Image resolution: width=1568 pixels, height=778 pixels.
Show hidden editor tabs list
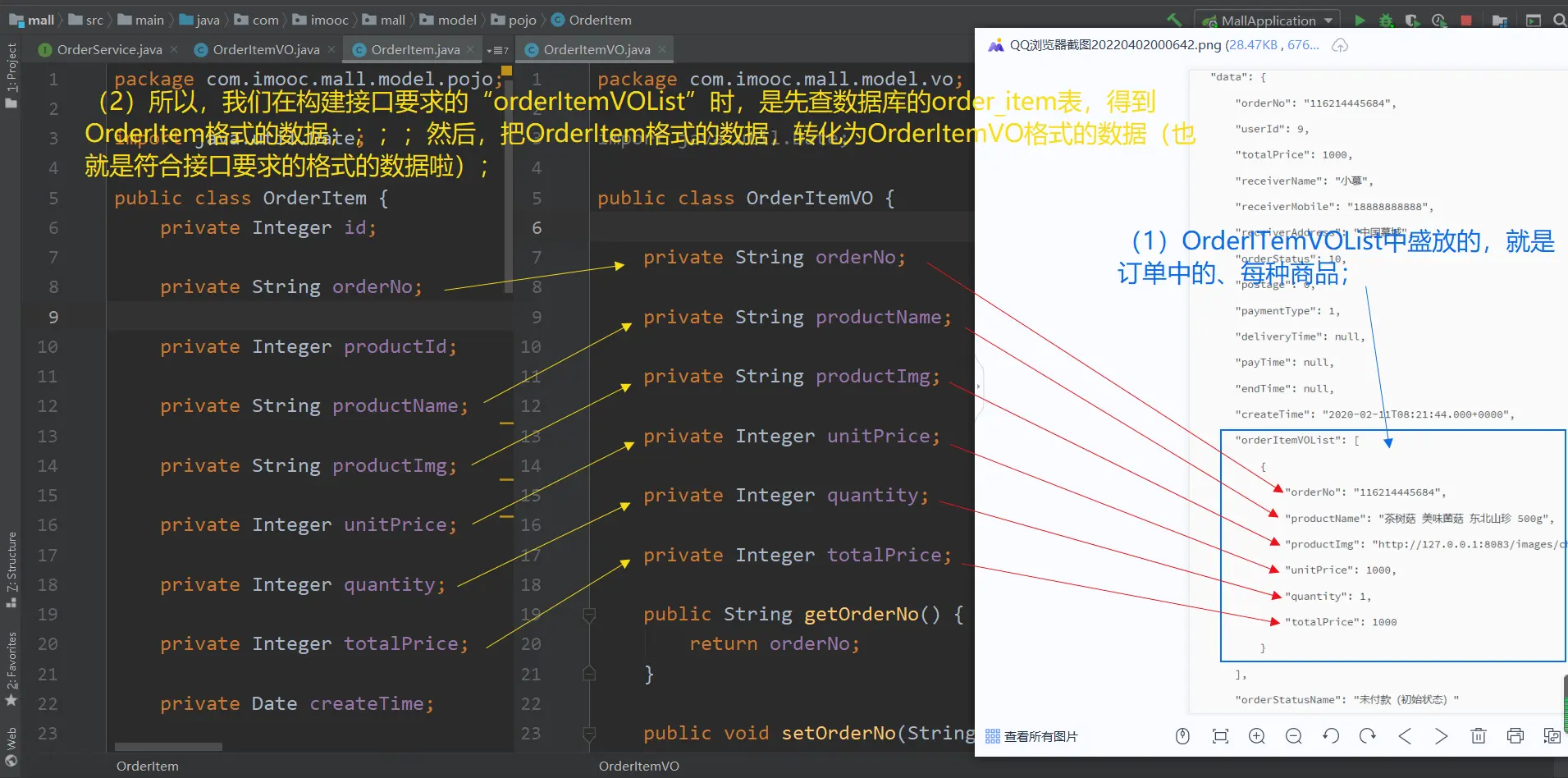pyautogui.click(x=497, y=51)
